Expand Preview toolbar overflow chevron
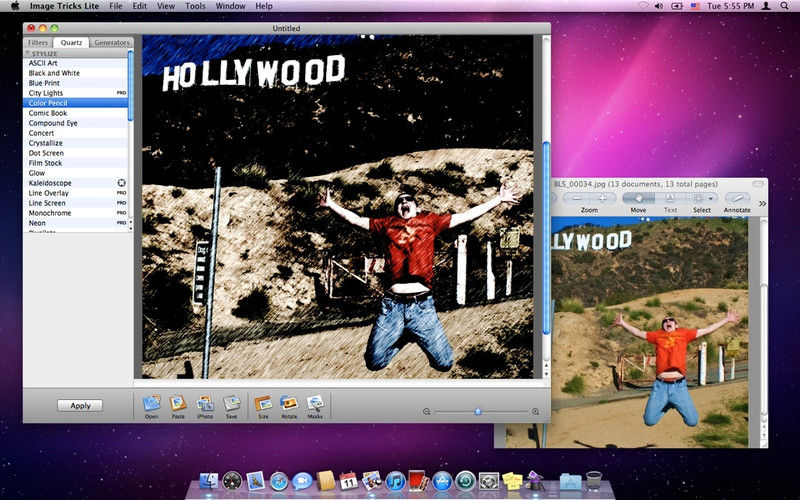The image size is (800, 500). click(762, 203)
